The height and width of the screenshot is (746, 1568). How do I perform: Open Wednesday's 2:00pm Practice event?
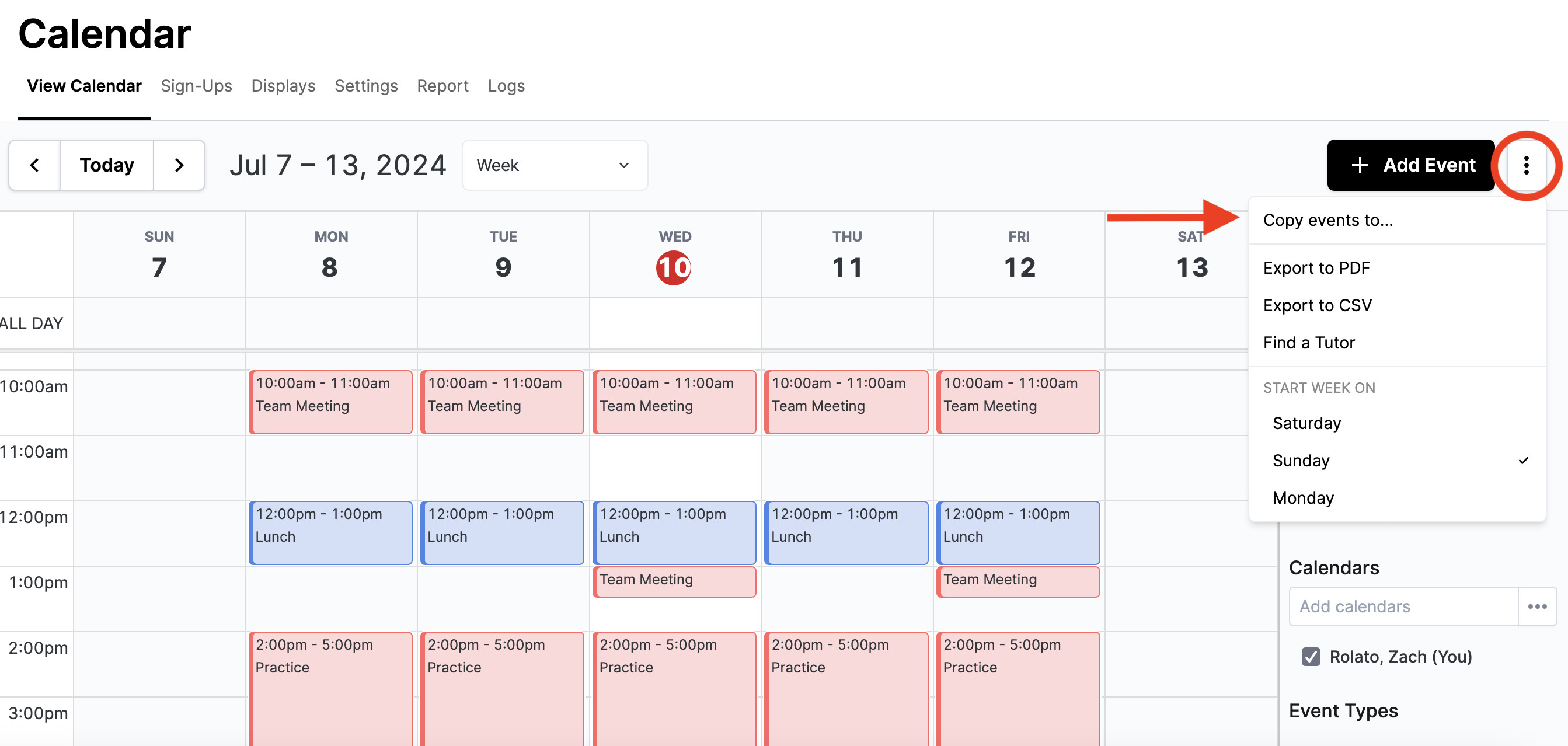674,689
